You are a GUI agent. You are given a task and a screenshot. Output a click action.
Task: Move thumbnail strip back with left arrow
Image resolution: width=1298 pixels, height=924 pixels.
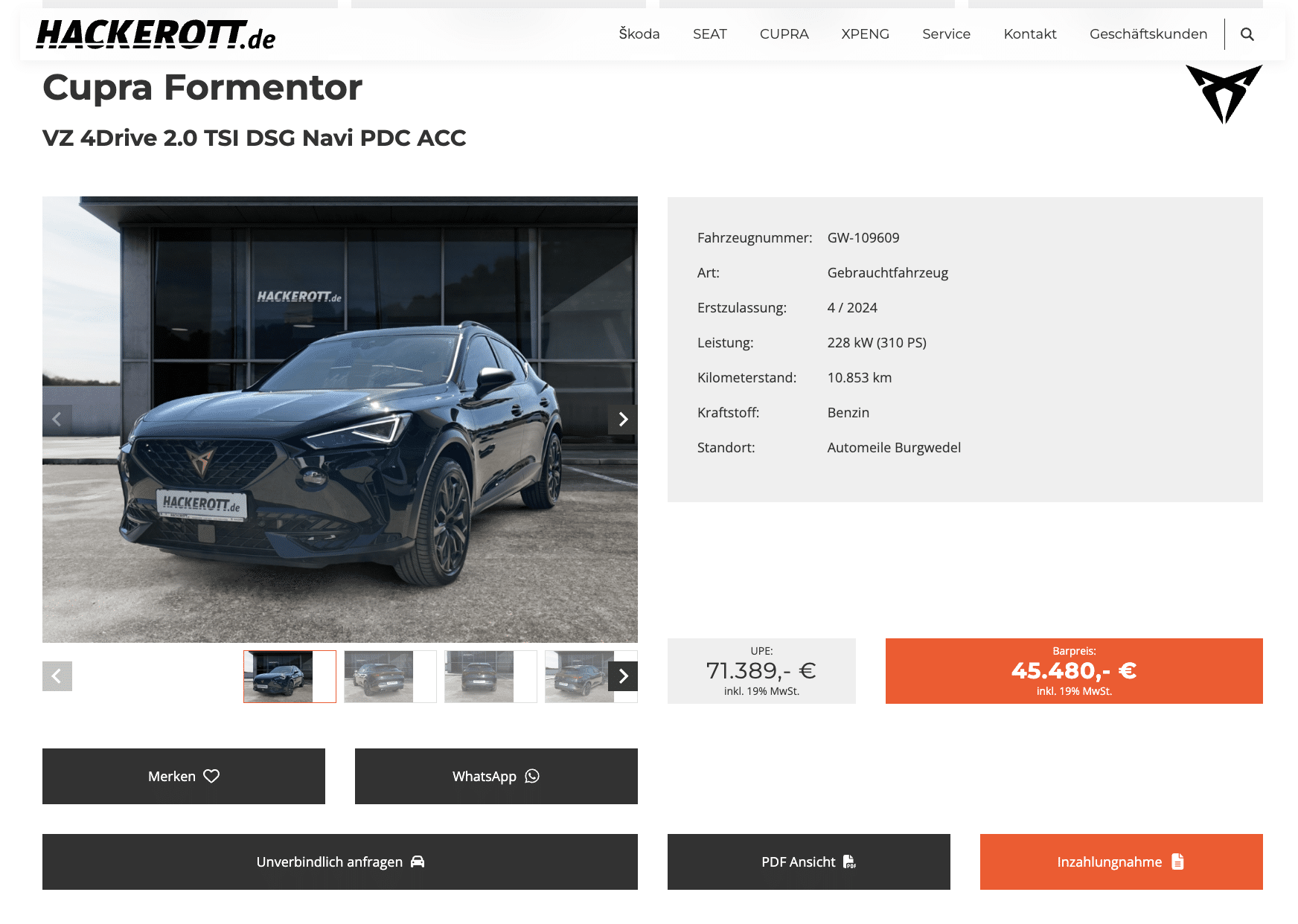pos(57,676)
